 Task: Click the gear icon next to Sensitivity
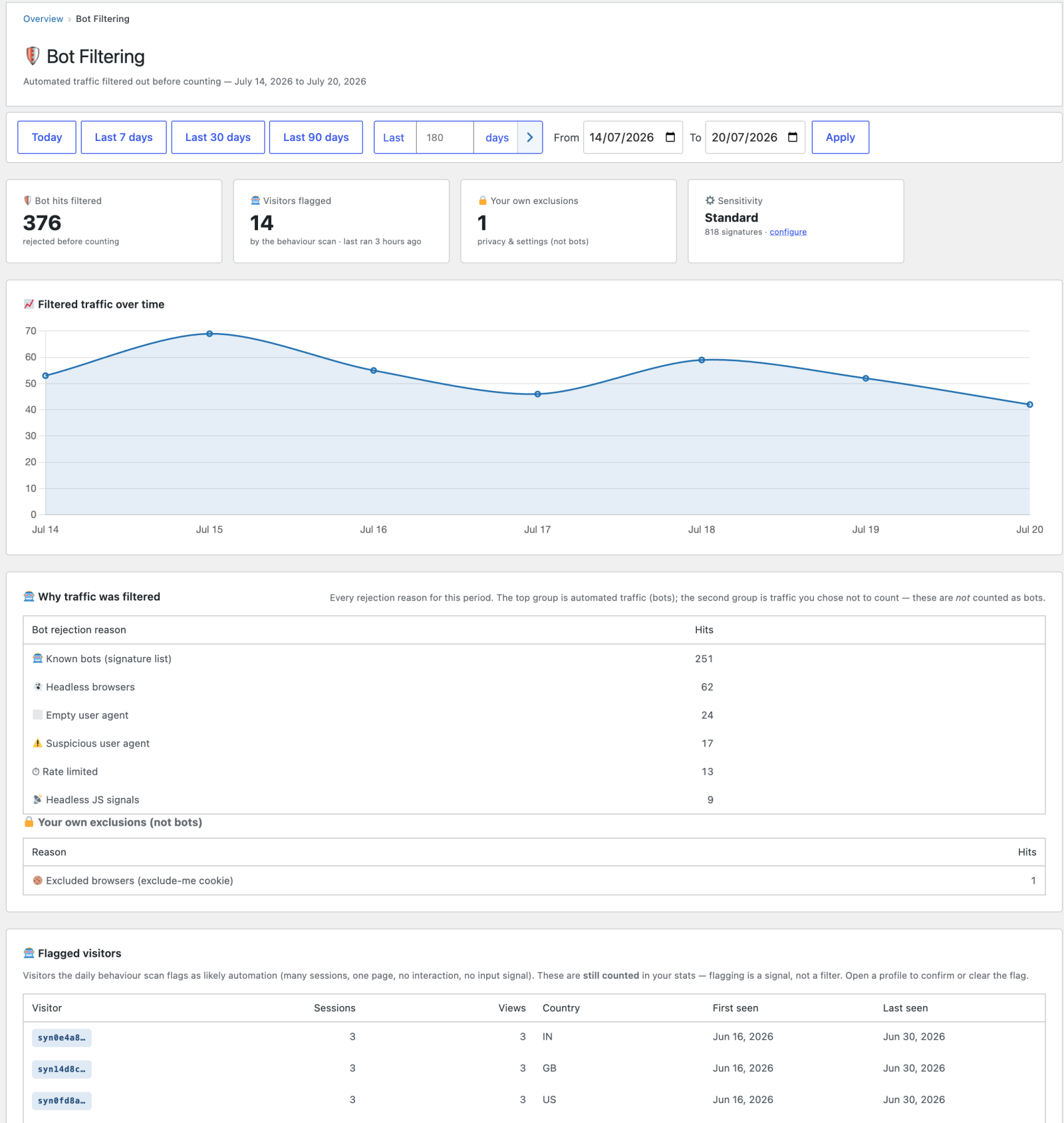click(710, 200)
